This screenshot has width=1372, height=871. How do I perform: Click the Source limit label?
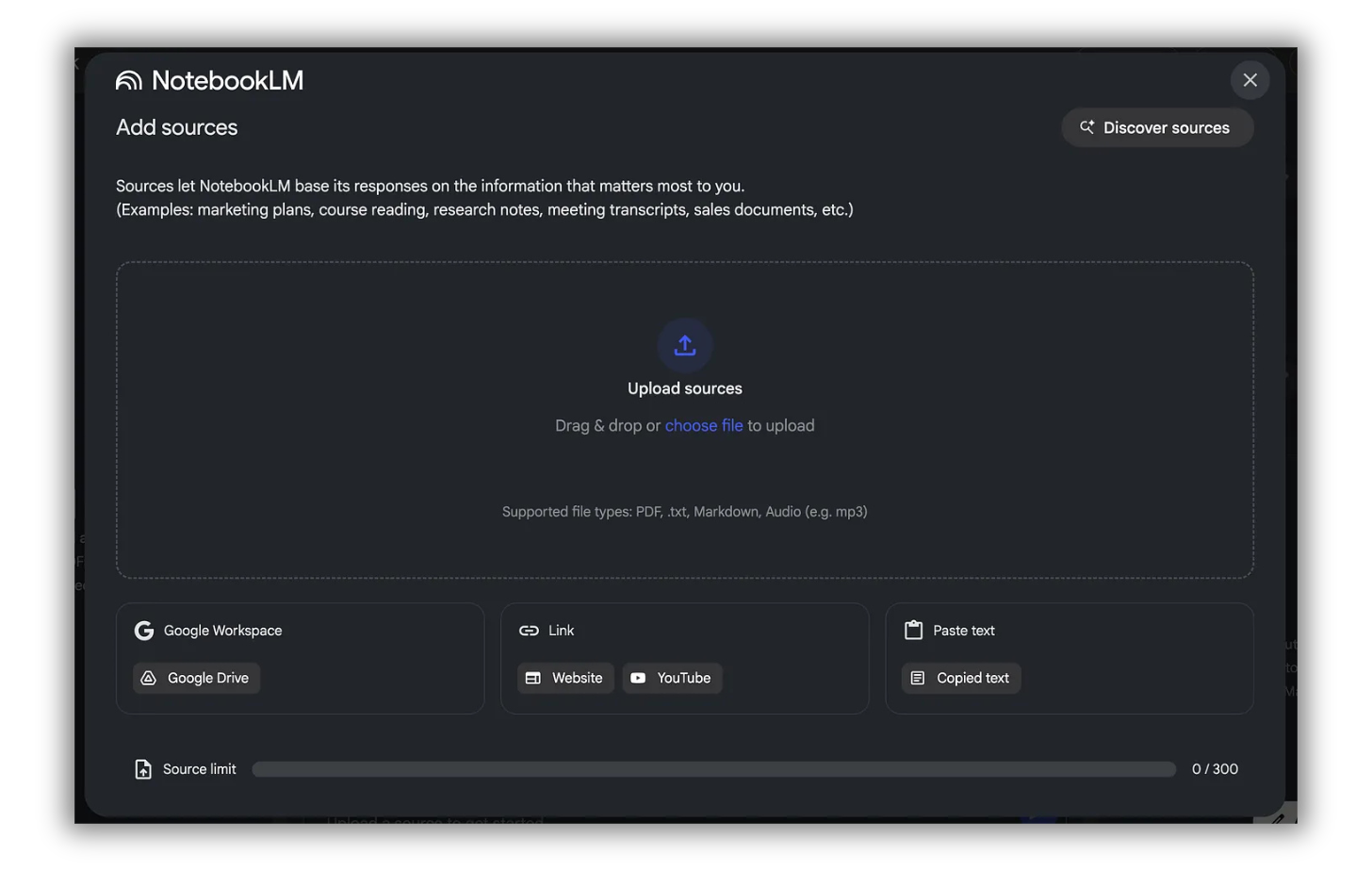[200, 769]
